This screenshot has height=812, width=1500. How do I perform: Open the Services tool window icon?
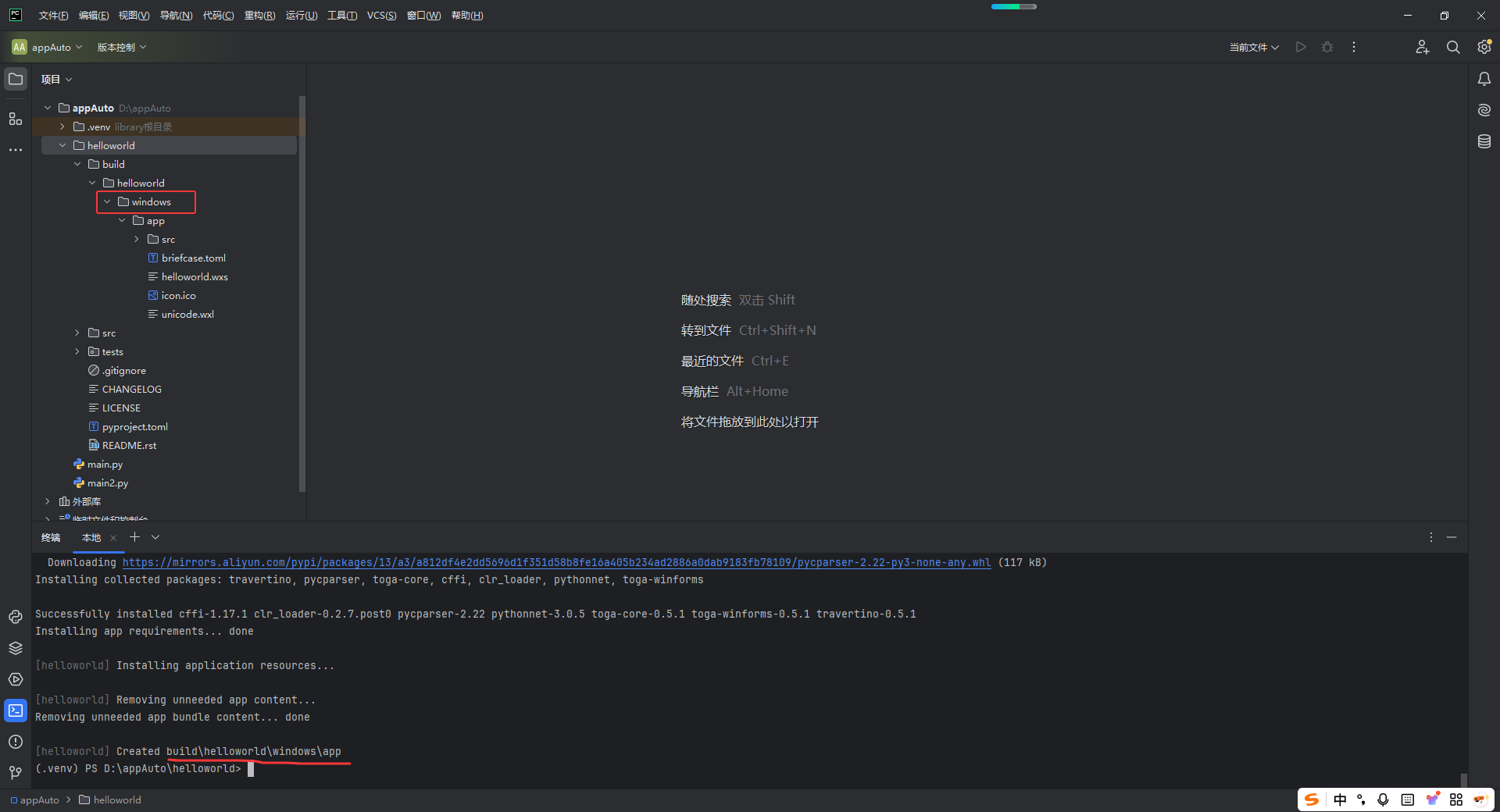pyautogui.click(x=16, y=680)
